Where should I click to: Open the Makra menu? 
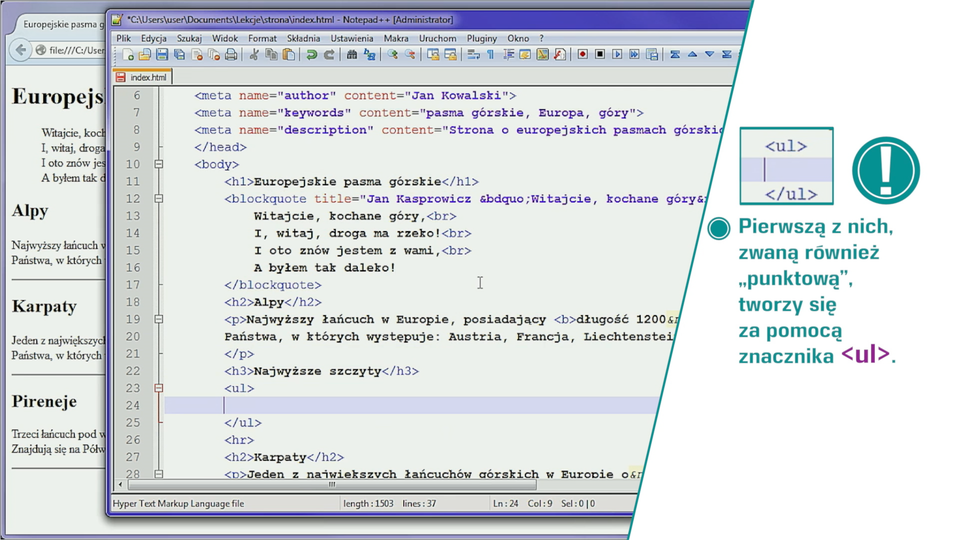396,38
